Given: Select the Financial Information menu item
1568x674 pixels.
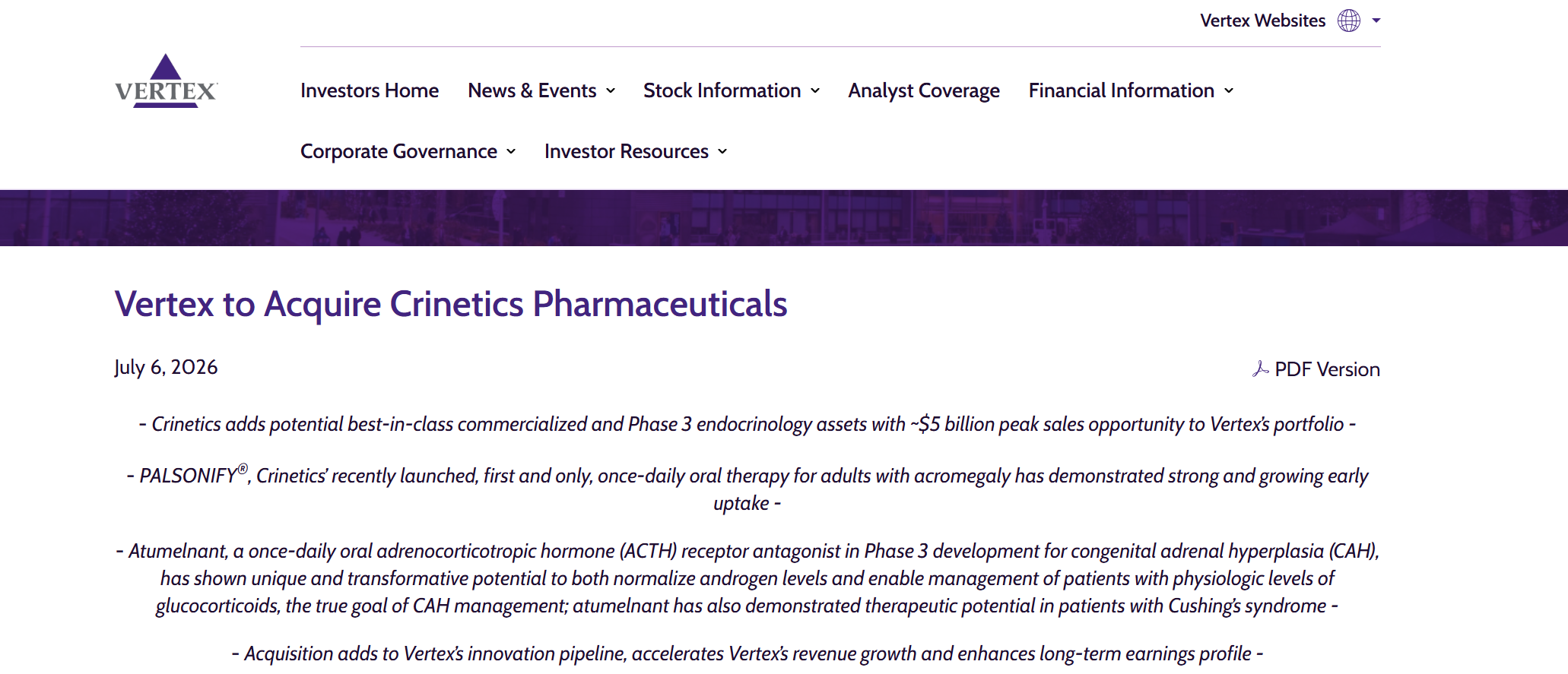Looking at the screenshot, I should (1122, 90).
